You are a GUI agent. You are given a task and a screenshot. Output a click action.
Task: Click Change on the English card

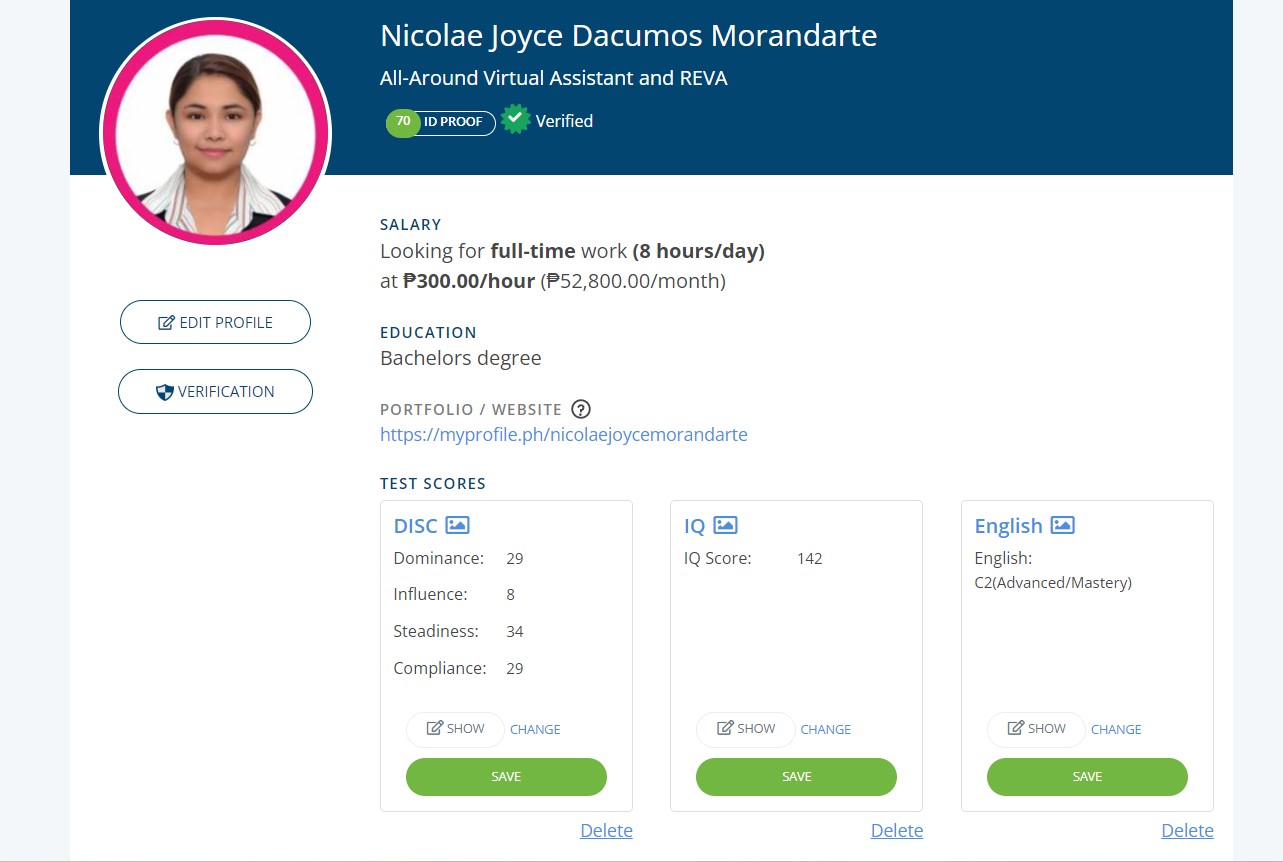tap(1116, 729)
